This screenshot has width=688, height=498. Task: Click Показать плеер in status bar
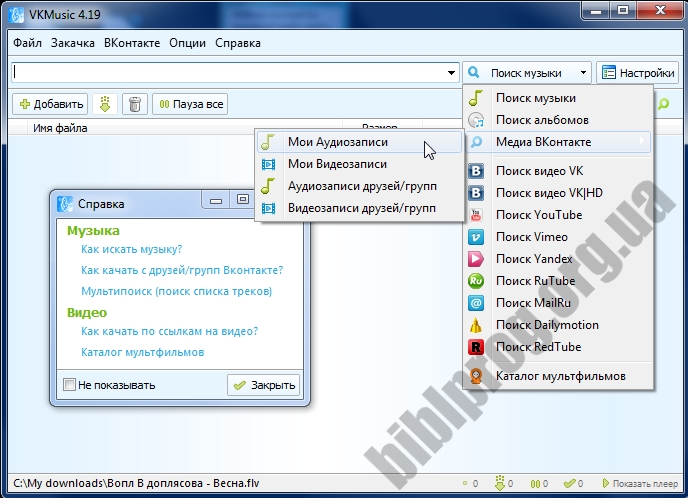[640, 484]
